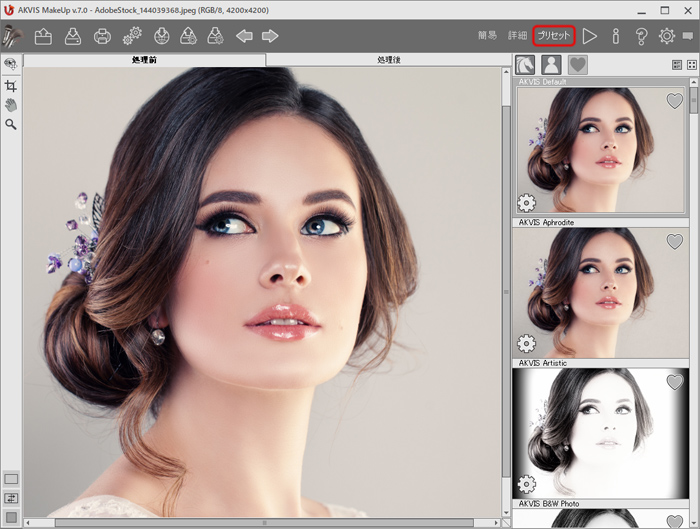The height and width of the screenshot is (529, 700).
Task: Click image view scroll right arrow
Action: 496,522
